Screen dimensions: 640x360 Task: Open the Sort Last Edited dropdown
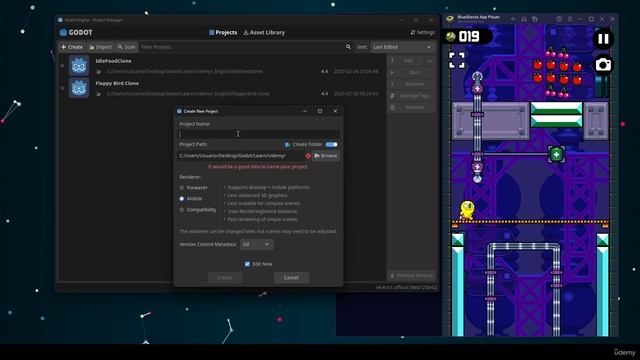(x=402, y=47)
